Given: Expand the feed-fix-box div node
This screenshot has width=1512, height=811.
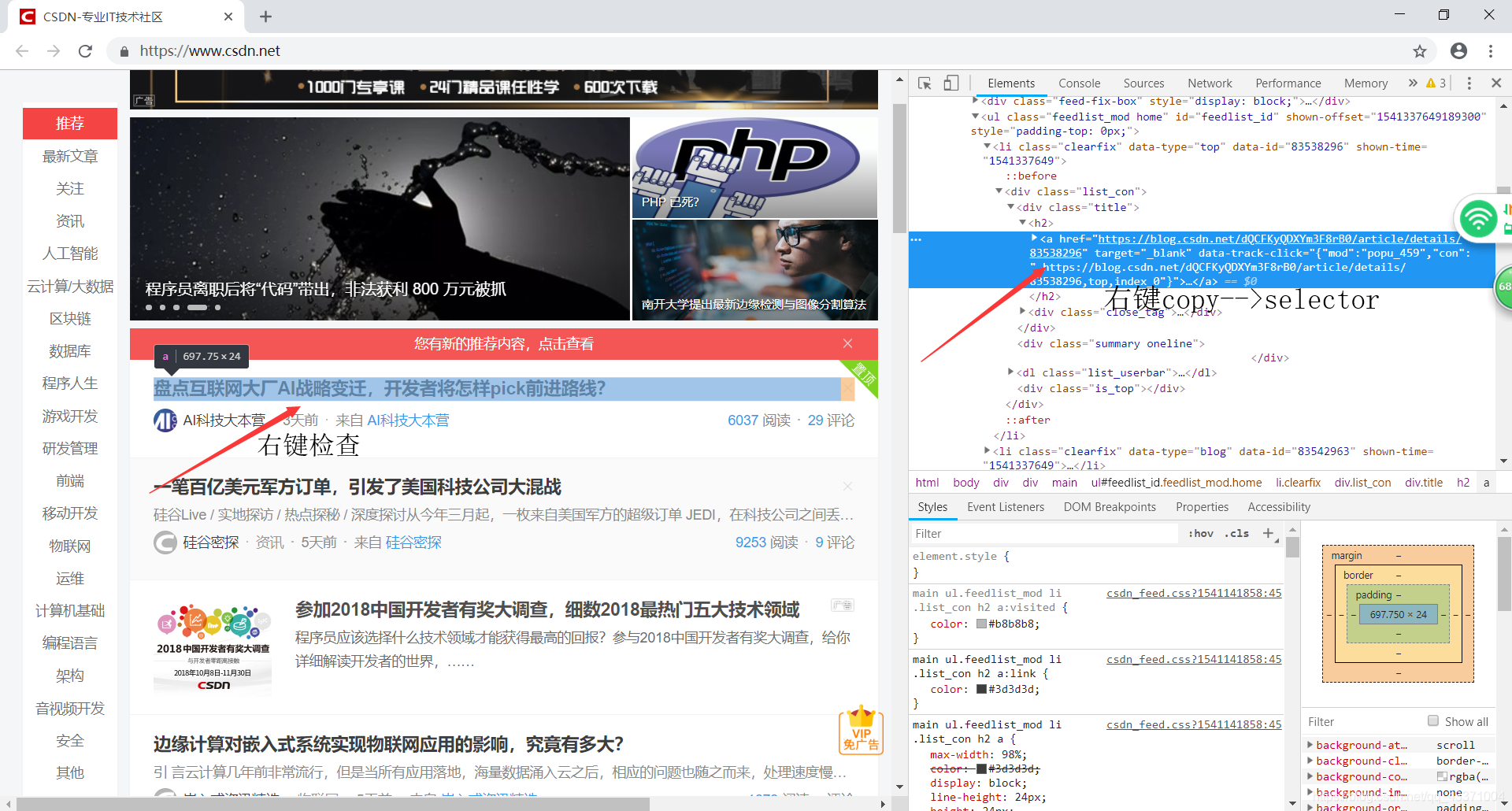Looking at the screenshot, I should (975, 101).
